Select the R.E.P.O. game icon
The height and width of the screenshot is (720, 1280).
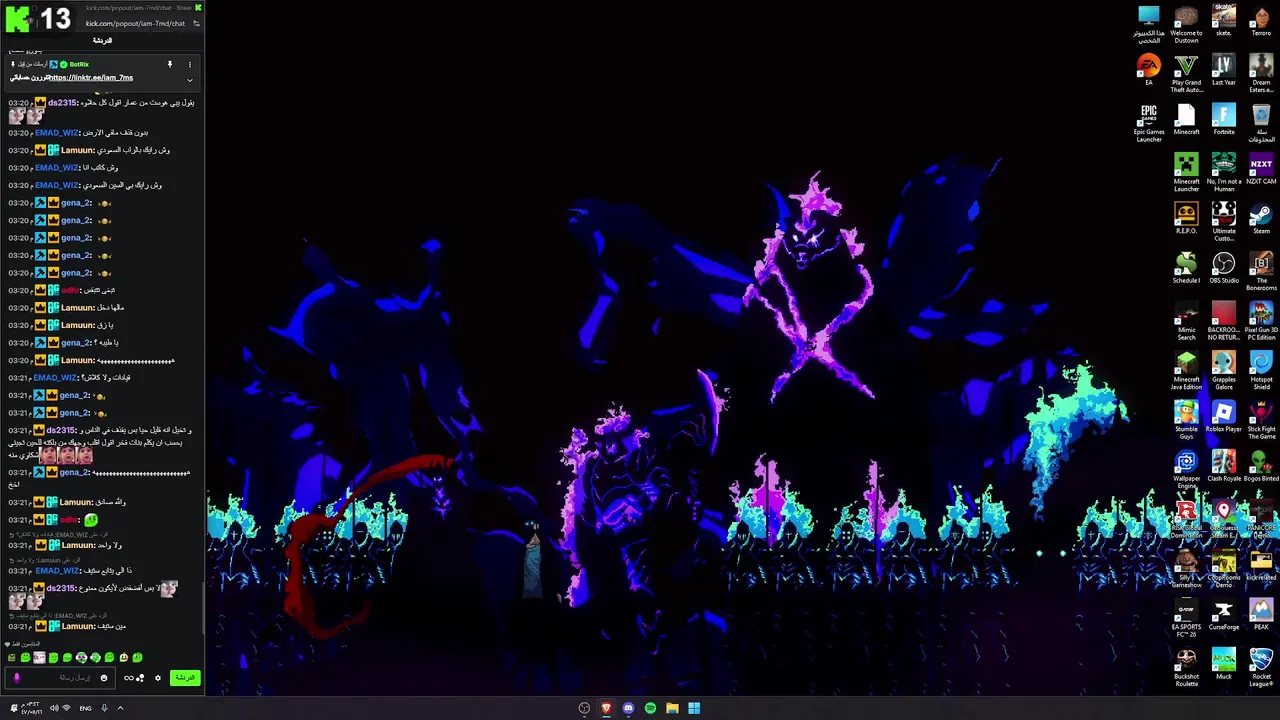(1186, 218)
